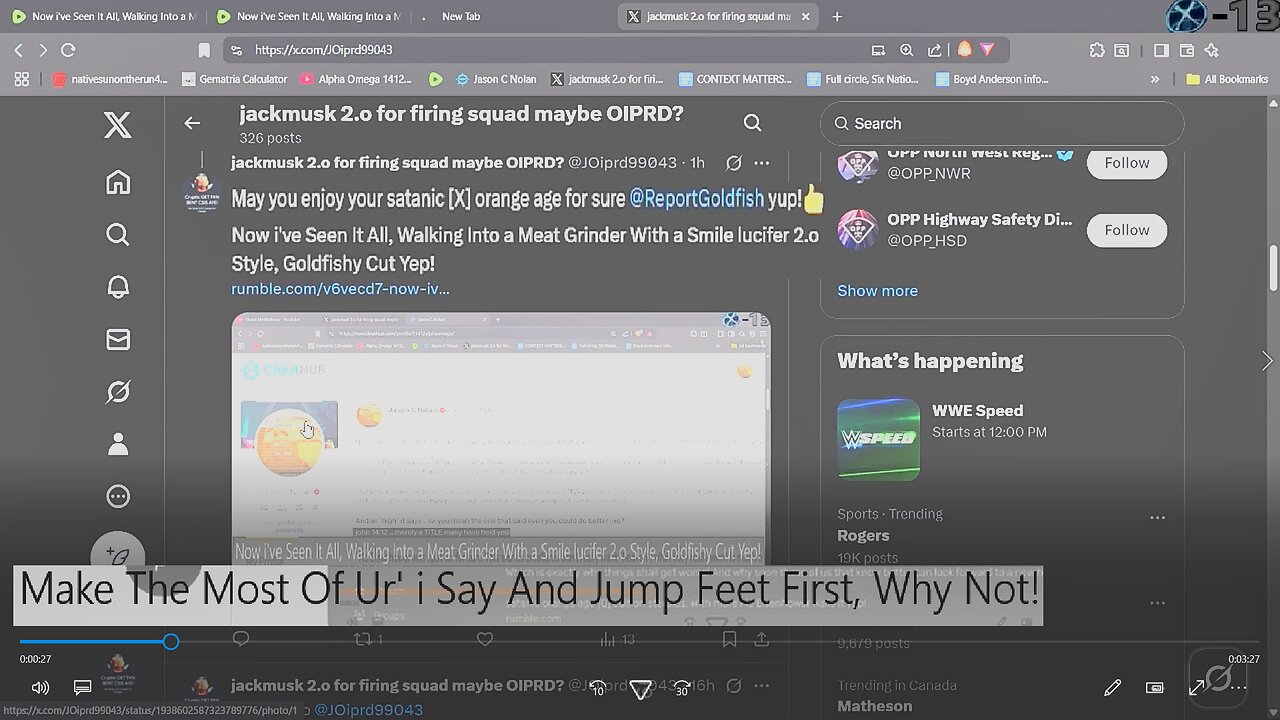The height and width of the screenshot is (720, 1280).
Task: Like the post with the heart icon
Action: pyautogui.click(x=485, y=639)
